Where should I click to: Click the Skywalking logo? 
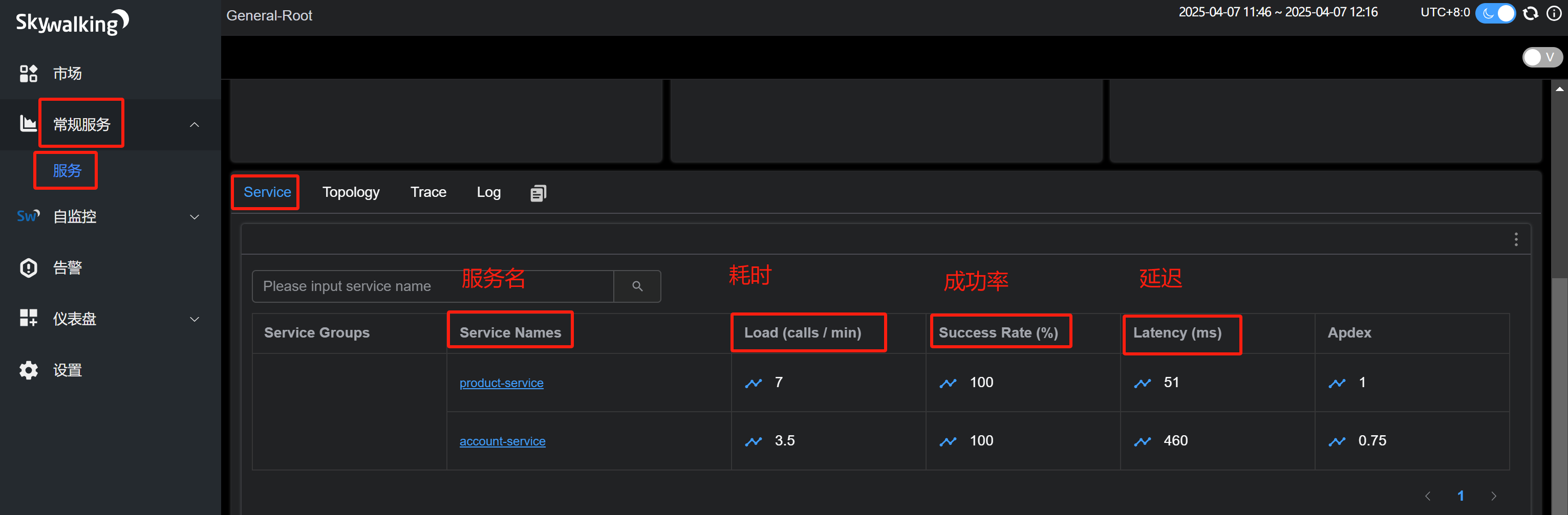[x=72, y=22]
